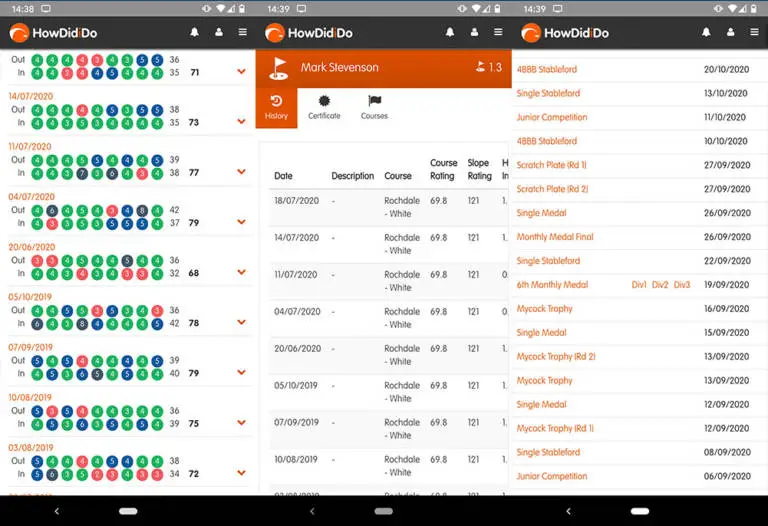Open the Courses tab
The width and height of the screenshot is (768, 526).
pyautogui.click(x=374, y=108)
